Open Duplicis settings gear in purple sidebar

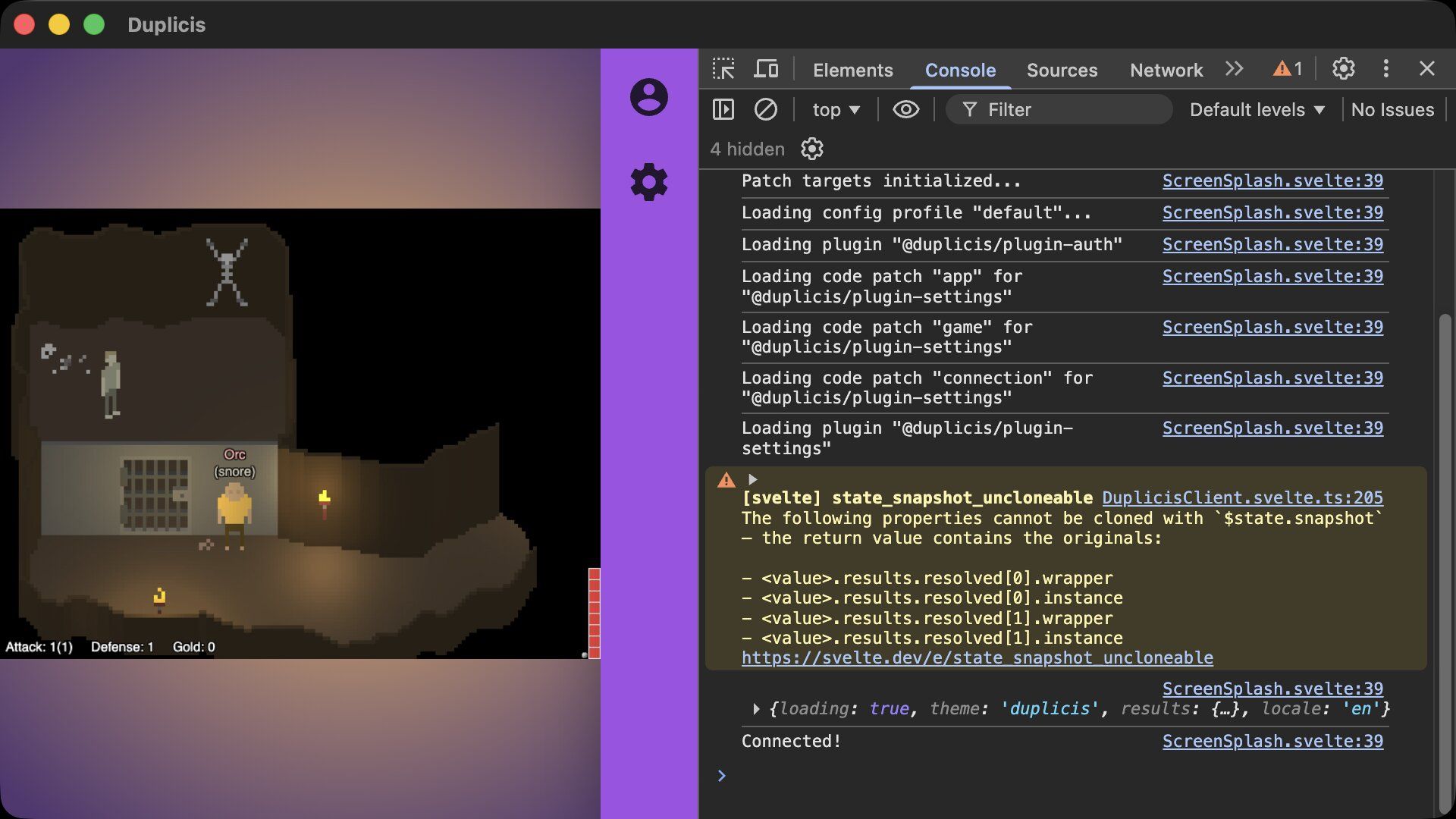(648, 181)
